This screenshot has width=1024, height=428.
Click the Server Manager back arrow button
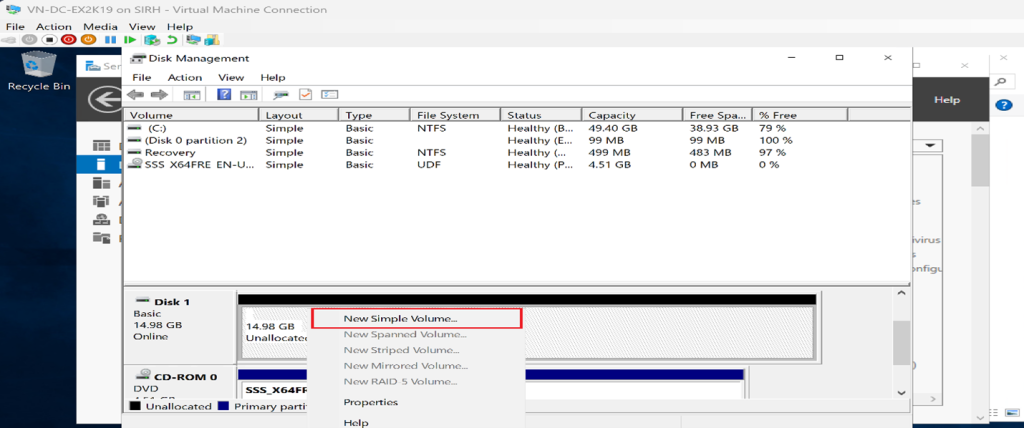[x=101, y=100]
